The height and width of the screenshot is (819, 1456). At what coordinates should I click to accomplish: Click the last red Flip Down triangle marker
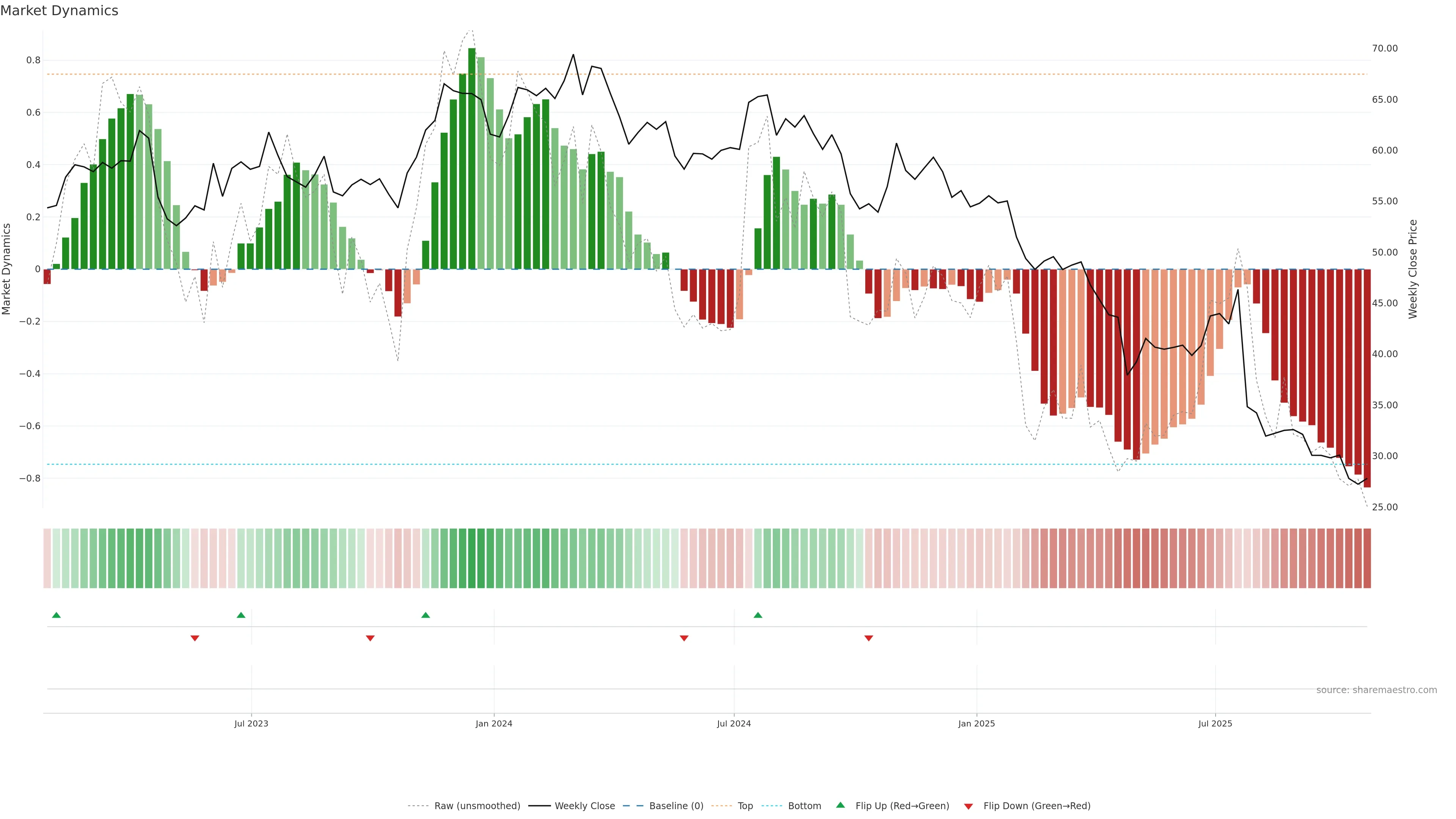point(869,638)
